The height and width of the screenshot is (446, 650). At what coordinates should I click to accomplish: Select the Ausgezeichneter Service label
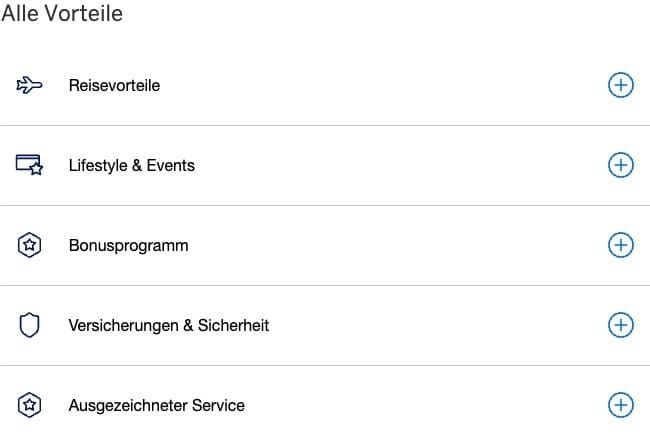(156, 405)
